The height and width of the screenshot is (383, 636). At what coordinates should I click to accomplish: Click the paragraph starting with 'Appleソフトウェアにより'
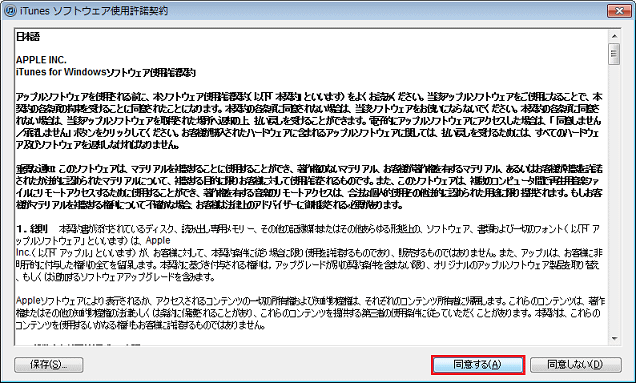coord(310,313)
